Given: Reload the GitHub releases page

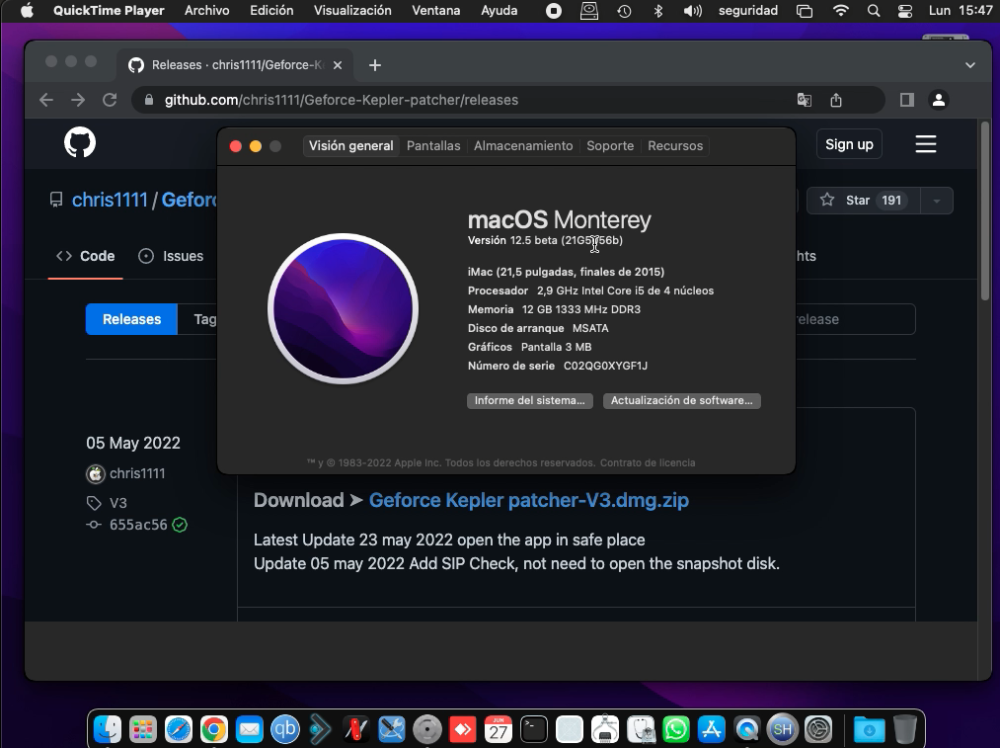Looking at the screenshot, I should point(110,100).
